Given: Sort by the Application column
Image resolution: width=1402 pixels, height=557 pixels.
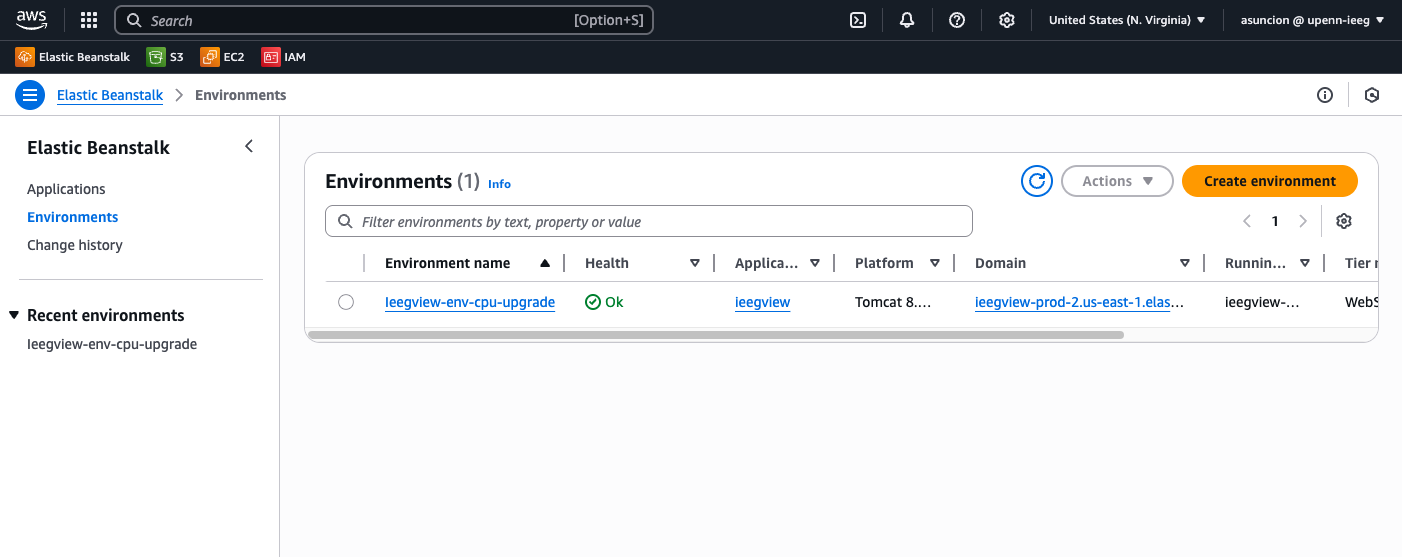Looking at the screenshot, I should coord(815,263).
